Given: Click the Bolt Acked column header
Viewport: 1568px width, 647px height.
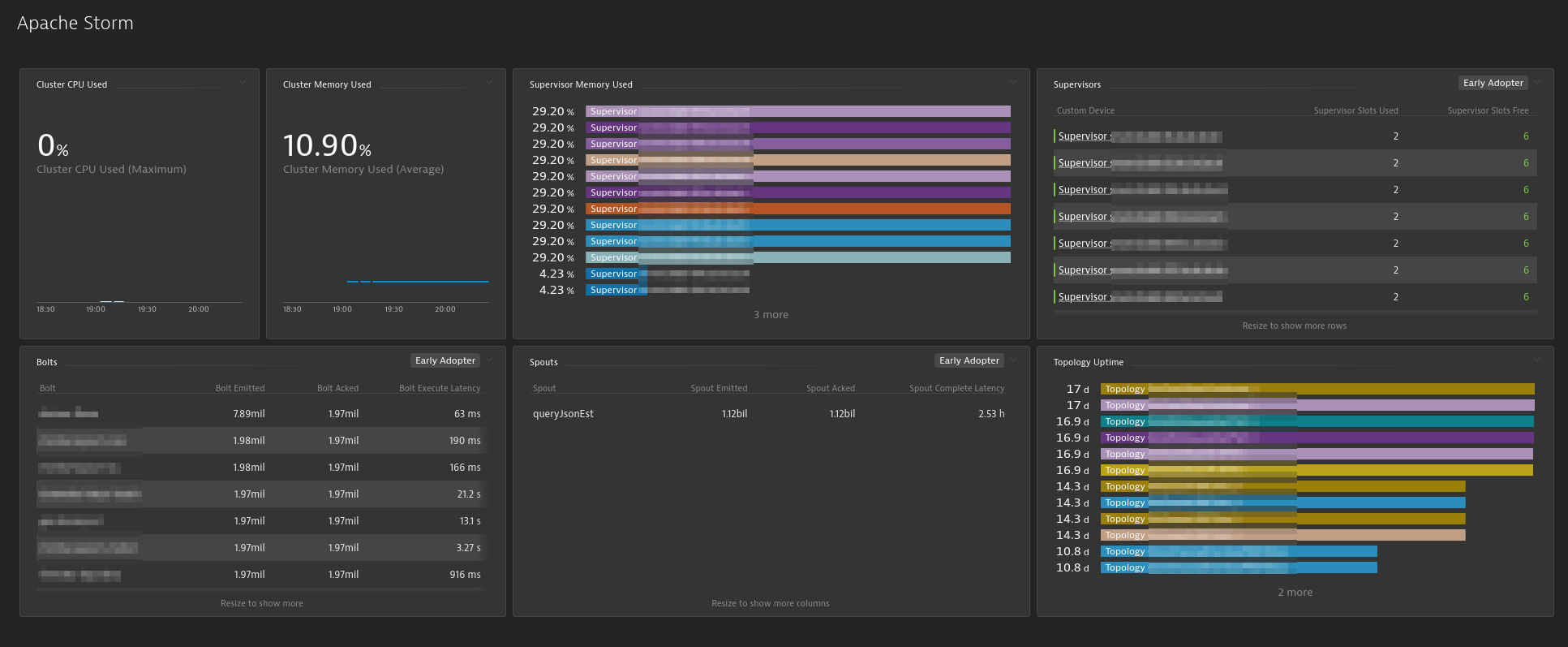Looking at the screenshot, I should click(x=337, y=388).
